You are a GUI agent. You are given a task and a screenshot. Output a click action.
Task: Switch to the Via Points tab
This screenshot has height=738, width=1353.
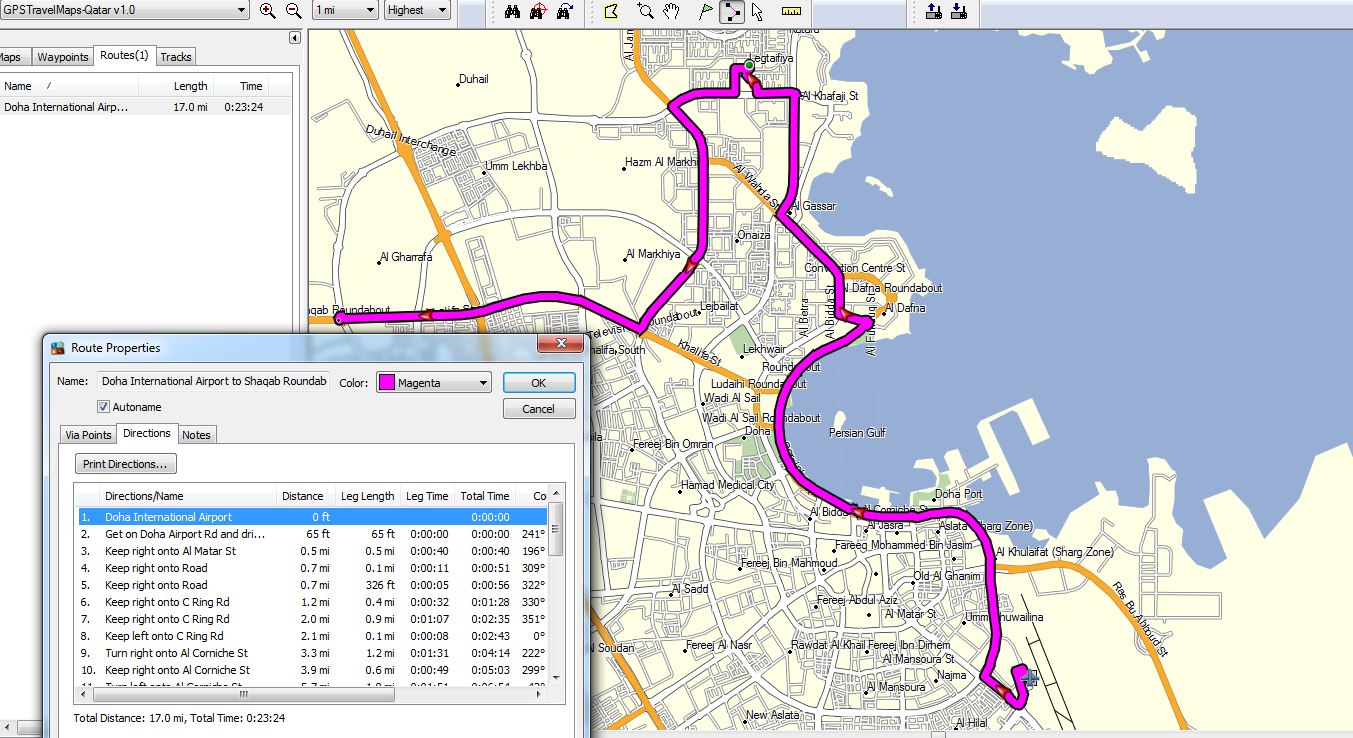click(87, 434)
